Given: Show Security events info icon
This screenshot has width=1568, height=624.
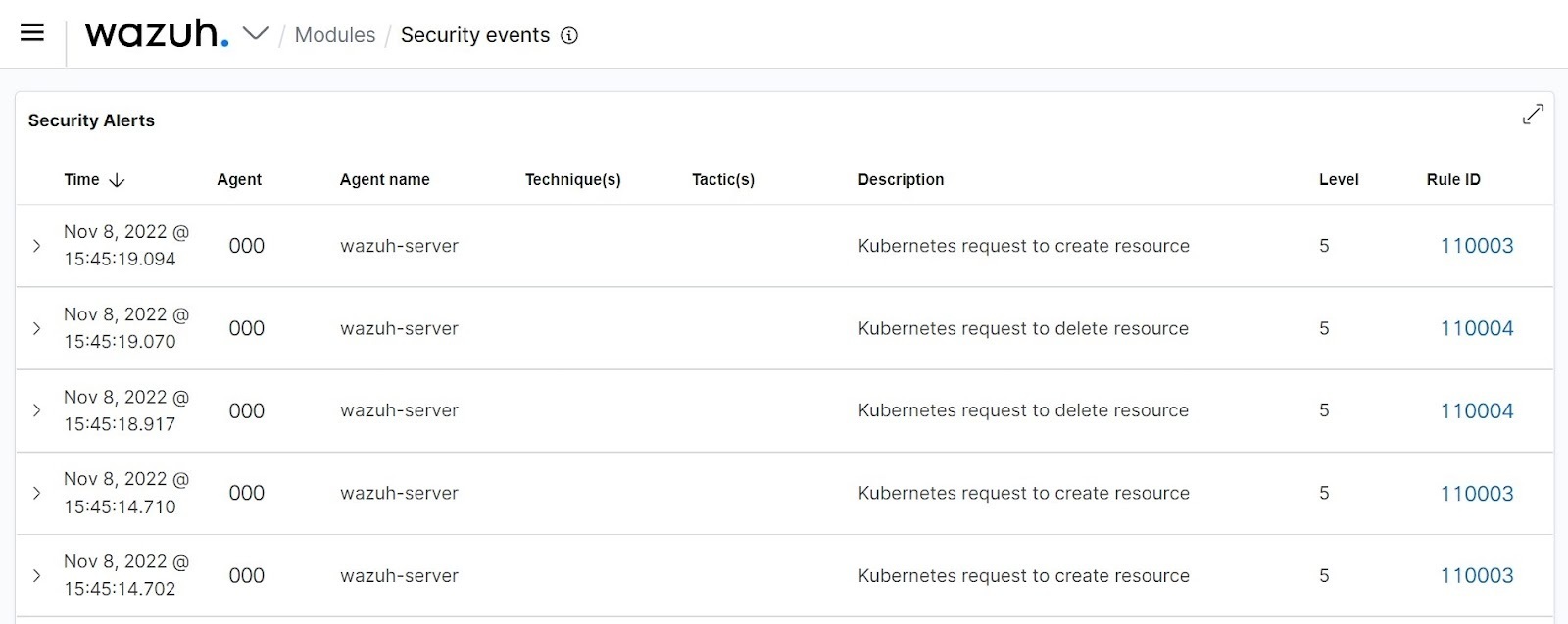Looking at the screenshot, I should [x=569, y=36].
